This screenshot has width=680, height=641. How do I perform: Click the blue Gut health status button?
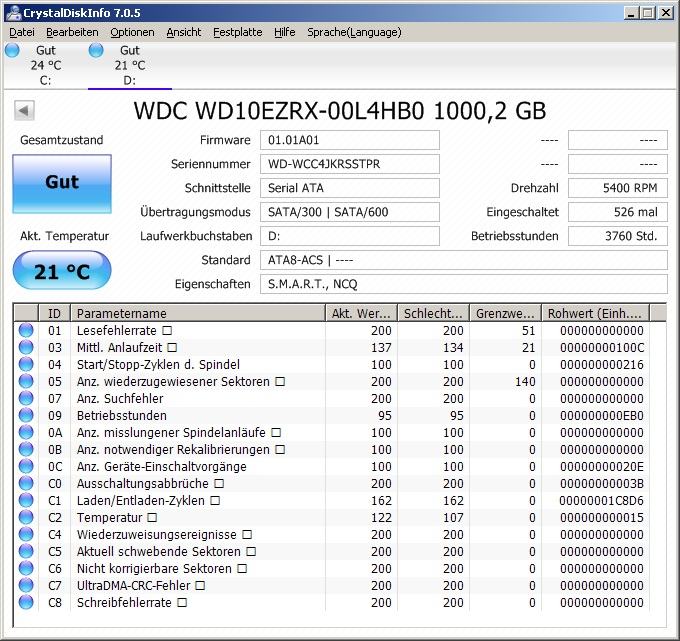coord(62,184)
